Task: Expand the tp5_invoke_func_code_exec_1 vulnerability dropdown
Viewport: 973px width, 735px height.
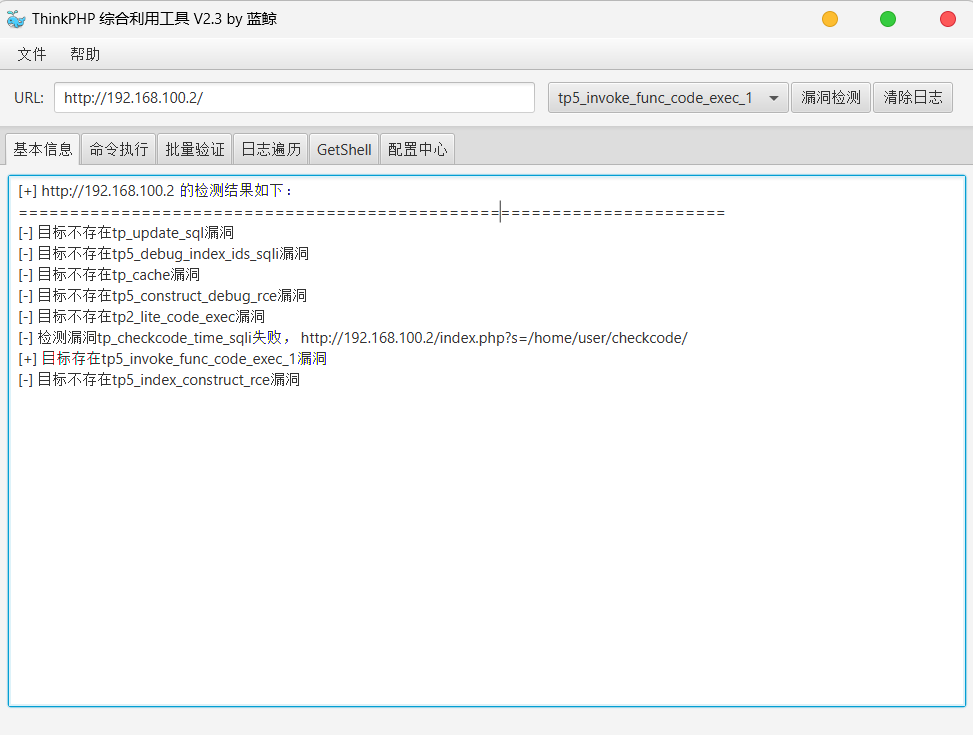Action: click(x=668, y=97)
